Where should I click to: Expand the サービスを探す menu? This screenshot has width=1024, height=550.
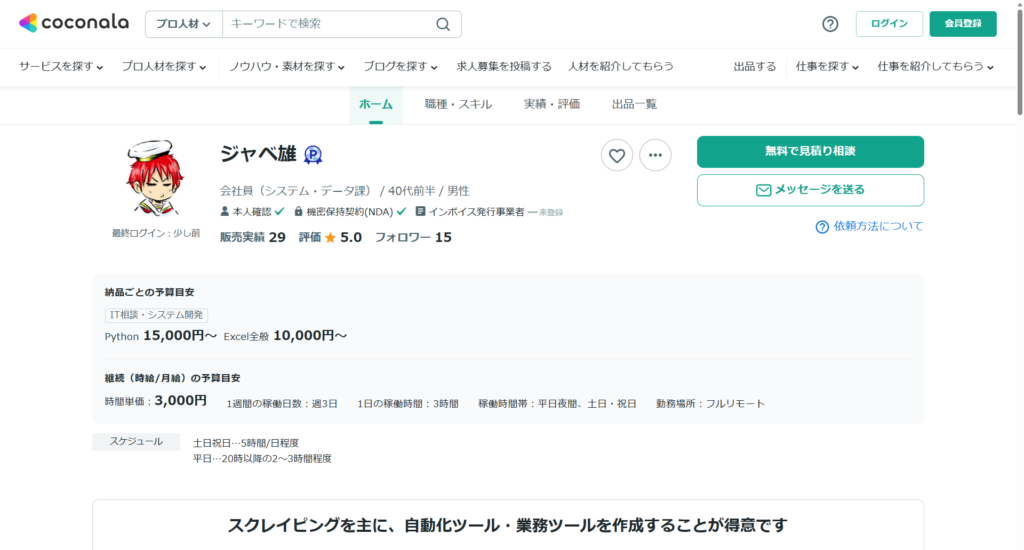pos(61,67)
